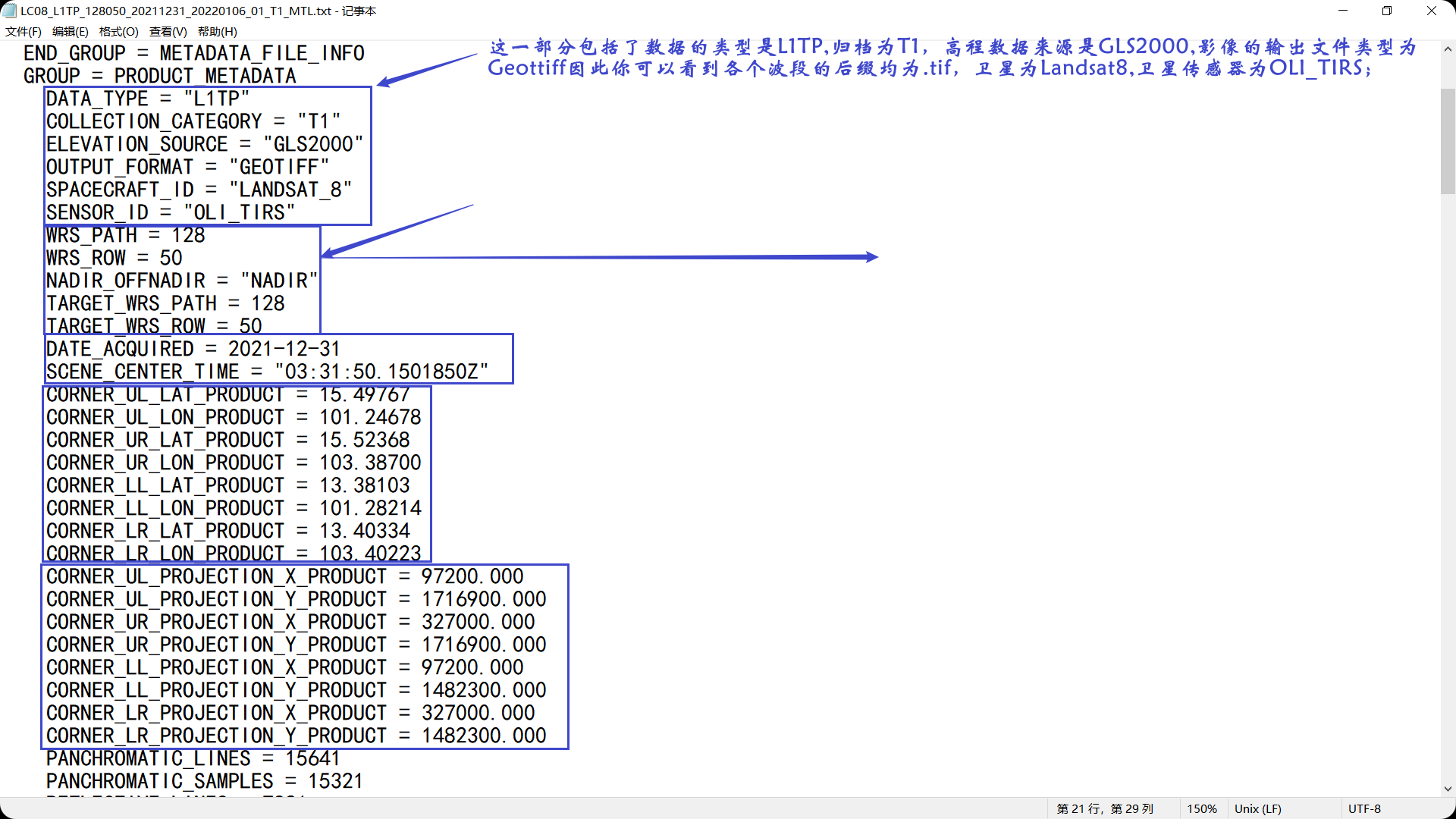
Task: Minimize the Notepad window
Action: click(x=1343, y=11)
